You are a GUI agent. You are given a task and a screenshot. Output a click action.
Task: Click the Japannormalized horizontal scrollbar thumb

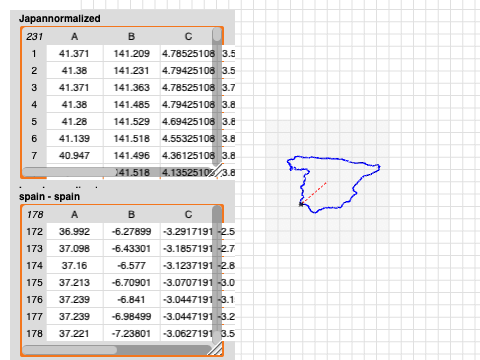pyautogui.click(x=69, y=172)
